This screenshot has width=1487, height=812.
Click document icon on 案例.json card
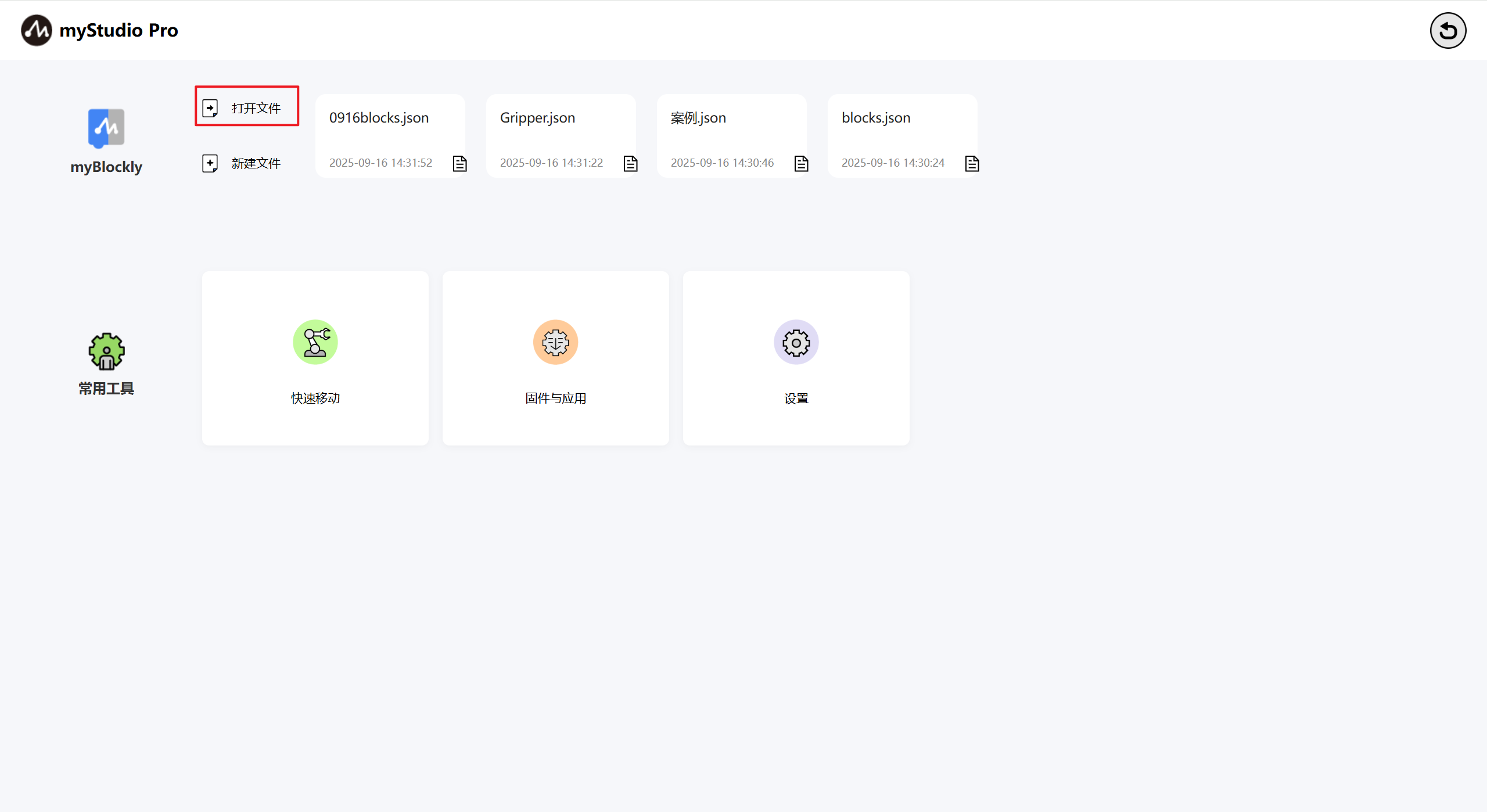coord(801,164)
